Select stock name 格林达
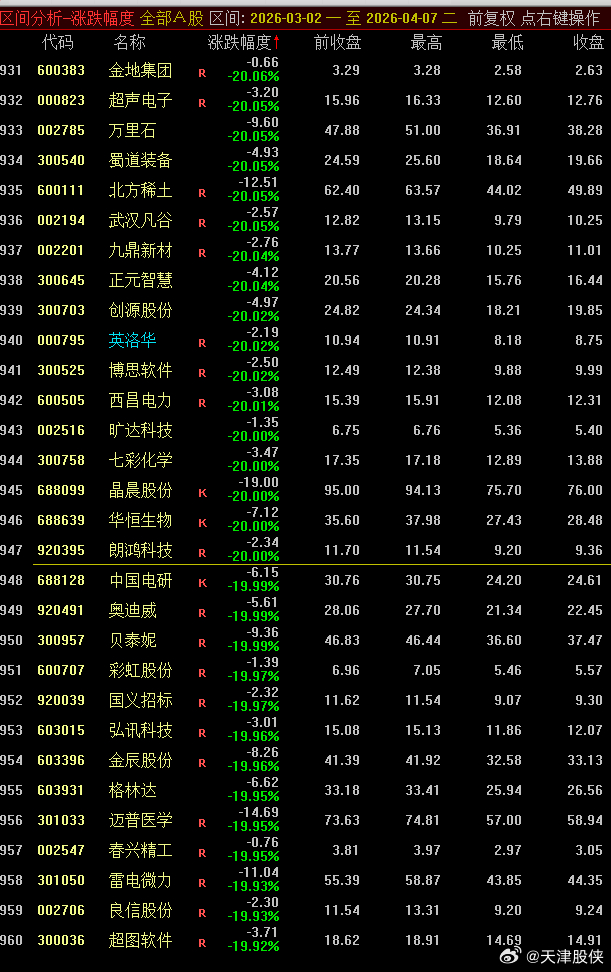The height and width of the screenshot is (972, 611). pos(133,790)
